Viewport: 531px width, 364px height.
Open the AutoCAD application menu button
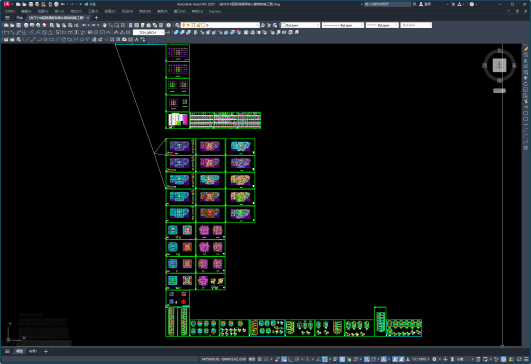pos(6,4)
